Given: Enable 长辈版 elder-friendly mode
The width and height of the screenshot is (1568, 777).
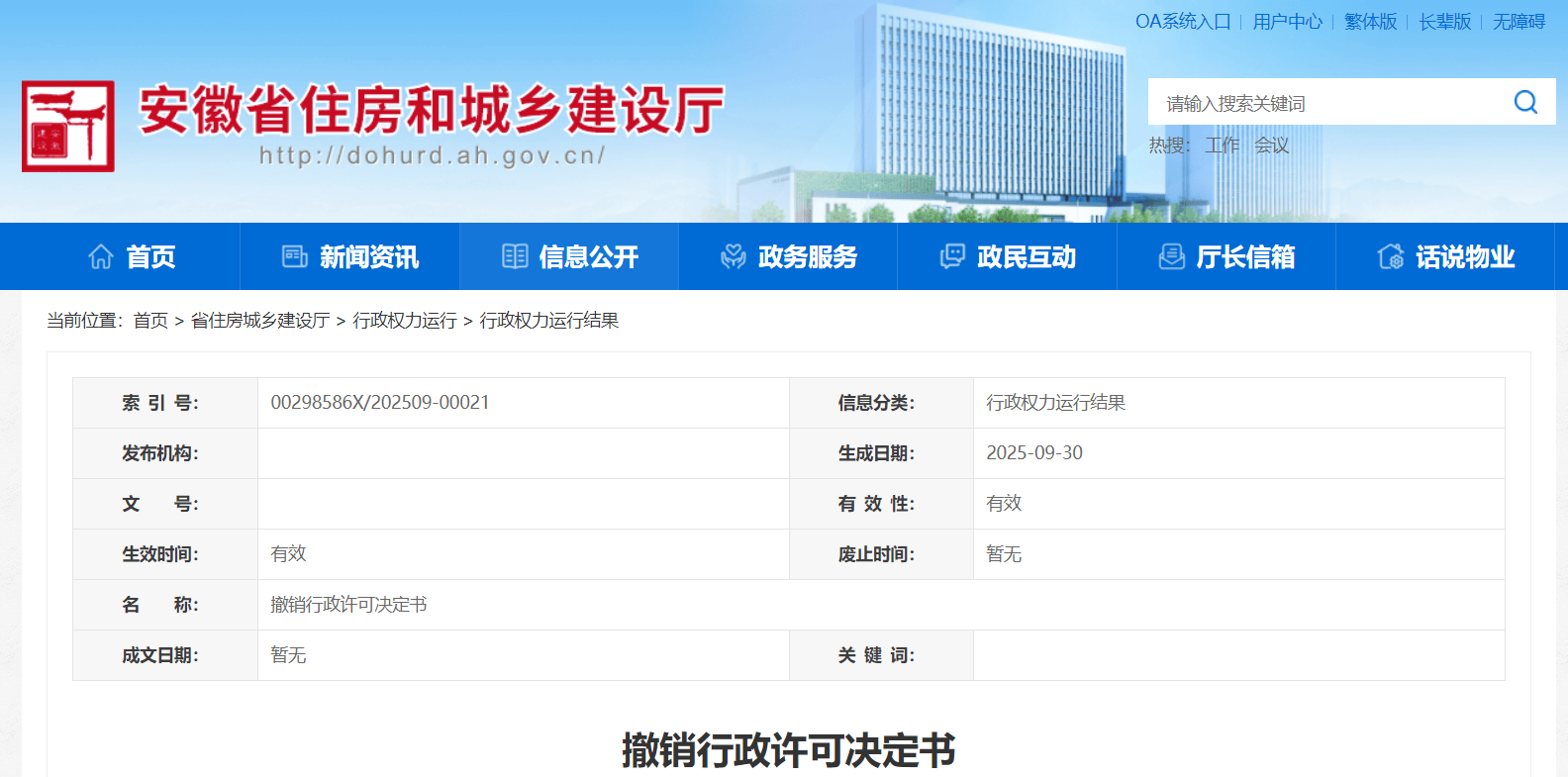Looking at the screenshot, I should click(1444, 22).
